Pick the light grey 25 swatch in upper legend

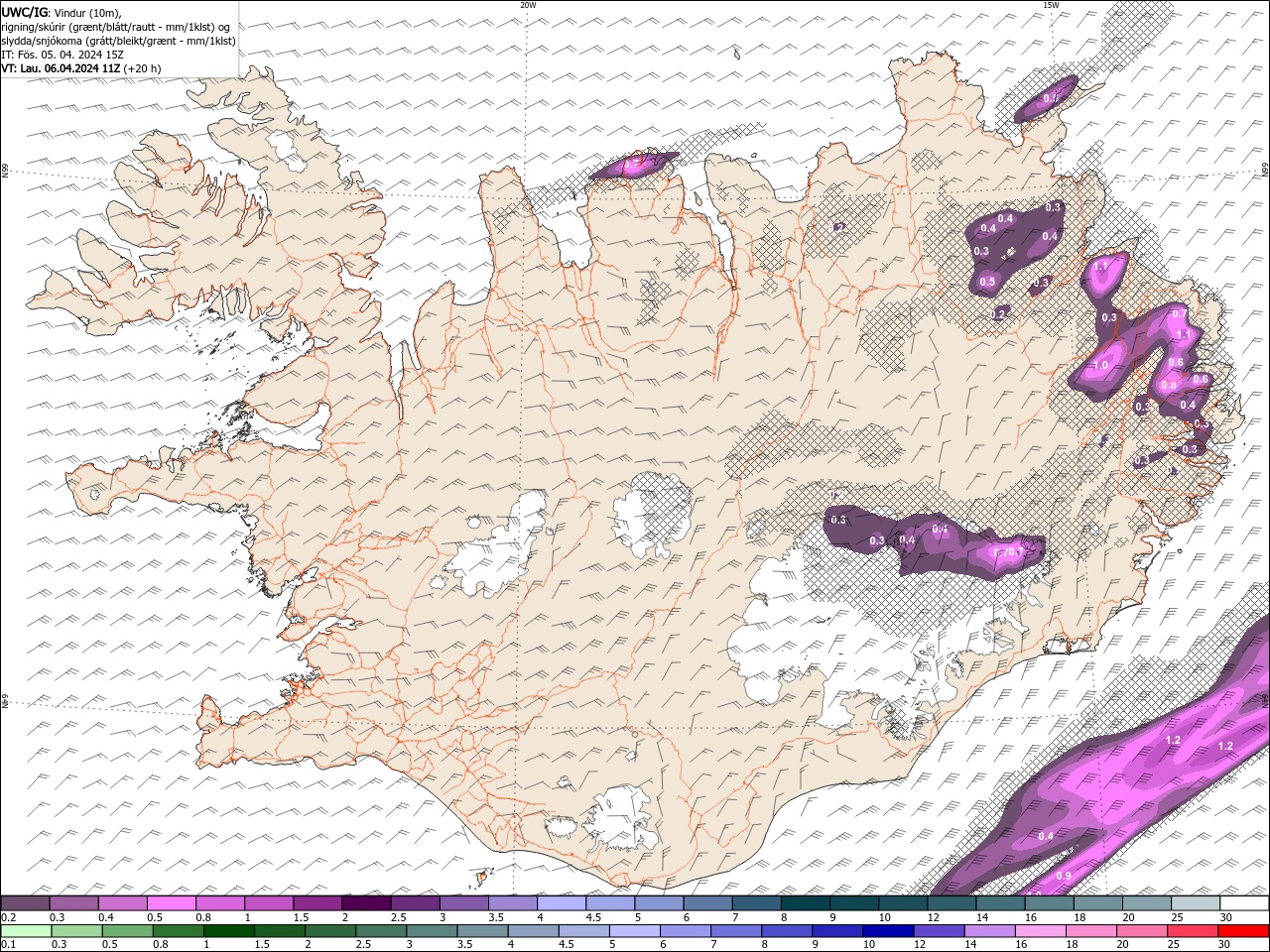tap(1197, 903)
